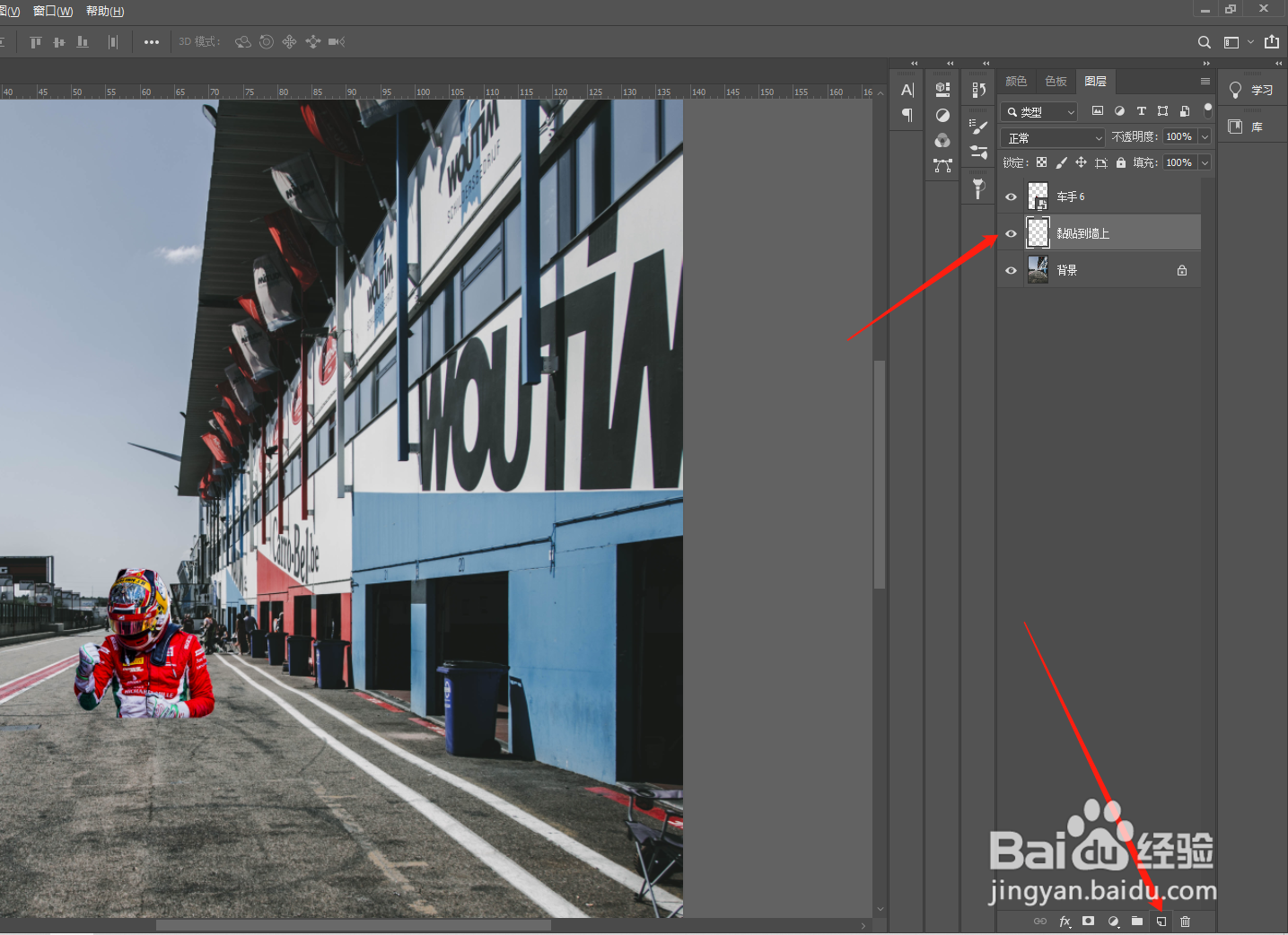Screen dimensions: 1288x935
Task: Expand the Character panel icon column
Action: (915, 64)
